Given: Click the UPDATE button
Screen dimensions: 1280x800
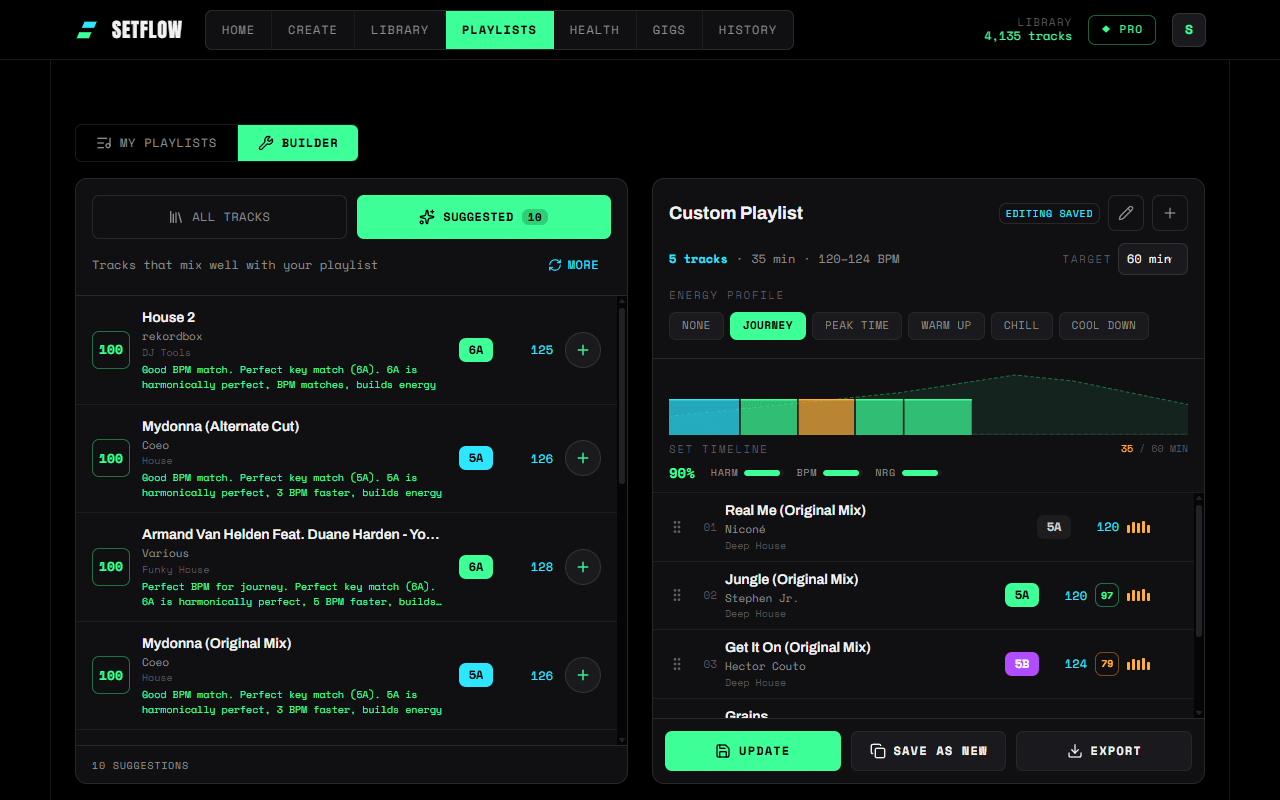Looking at the screenshot, I should (753, 751).
